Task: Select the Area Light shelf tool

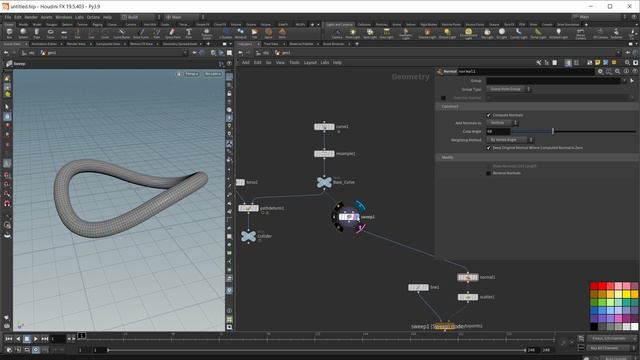Action: point(386,33)
